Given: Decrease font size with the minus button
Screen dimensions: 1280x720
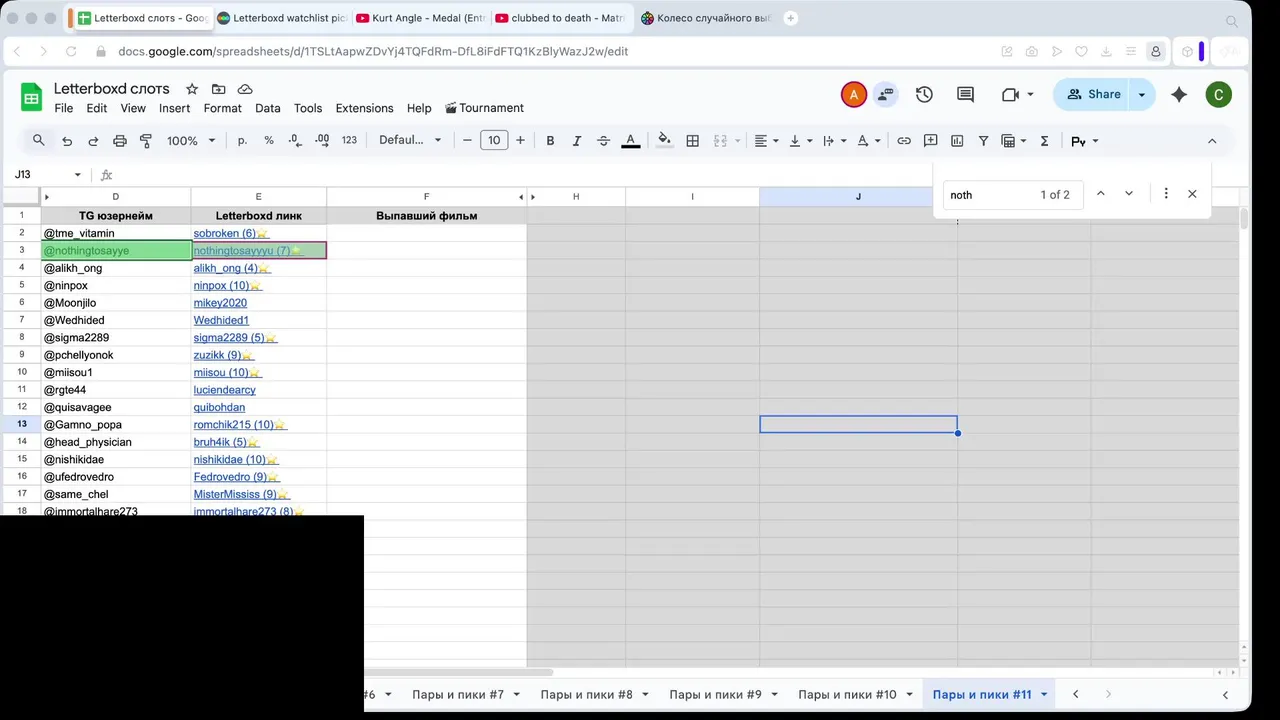Looking at the screenshot, I should [x=467, y=141].
